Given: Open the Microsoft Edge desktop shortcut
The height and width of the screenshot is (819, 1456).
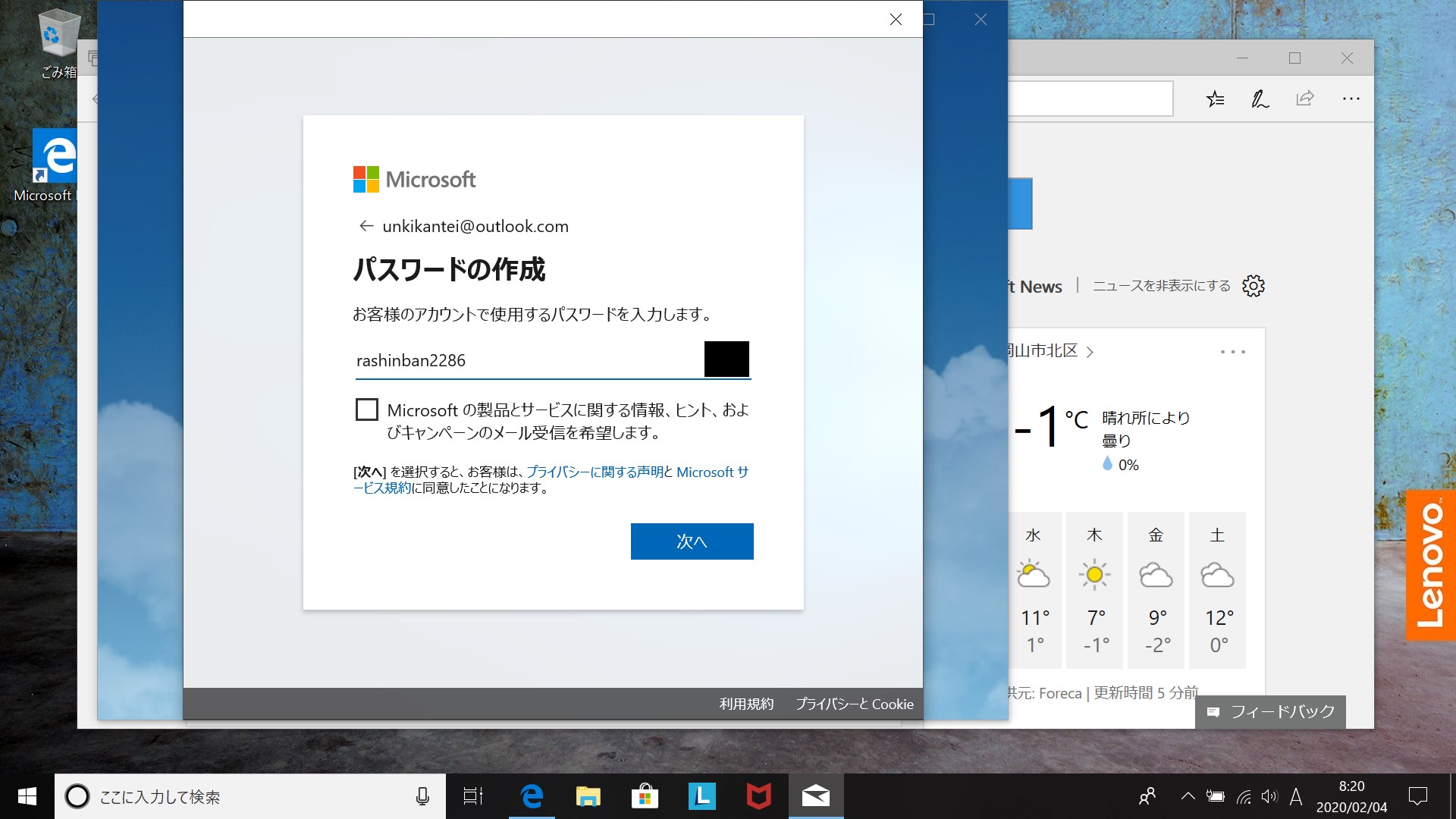Looking at the screenshot, I should pyautogui.click(x=45, y=165).
